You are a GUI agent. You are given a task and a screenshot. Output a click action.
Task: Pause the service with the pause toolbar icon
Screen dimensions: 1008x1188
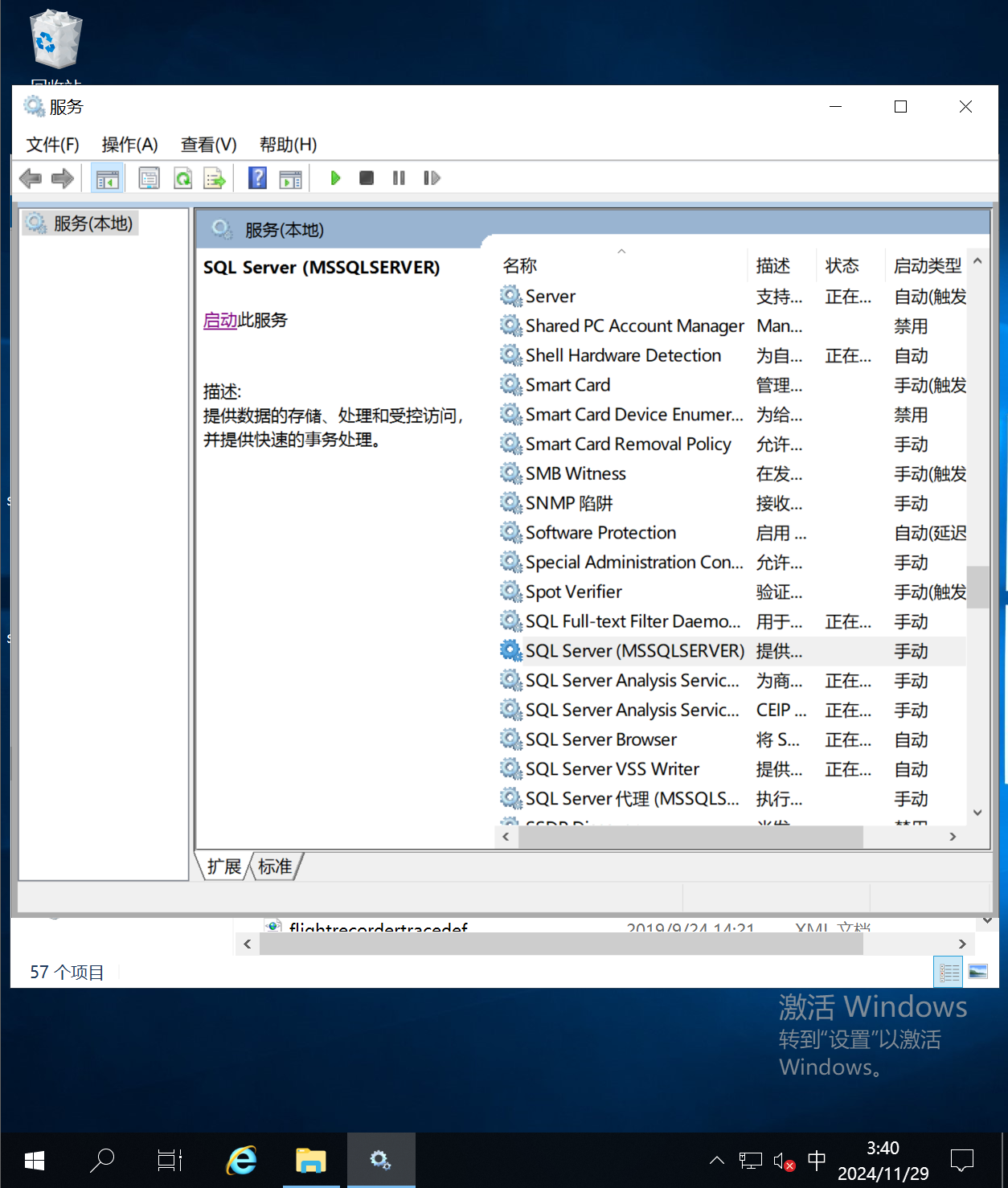[x=399, y=178]
